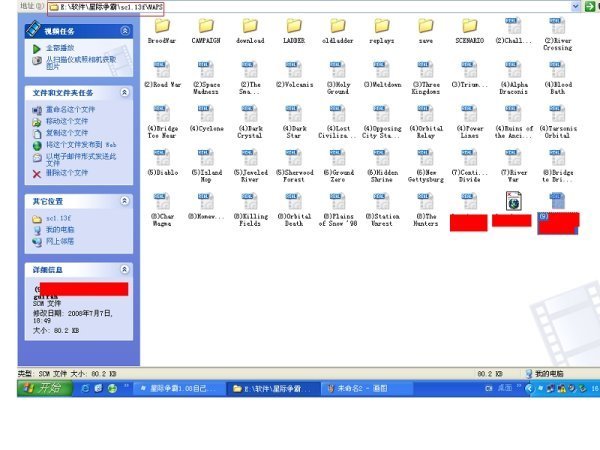Select the (4)Blood Bath map file
Viewport: 600px width, 450px height.
[x=558, y=78]
